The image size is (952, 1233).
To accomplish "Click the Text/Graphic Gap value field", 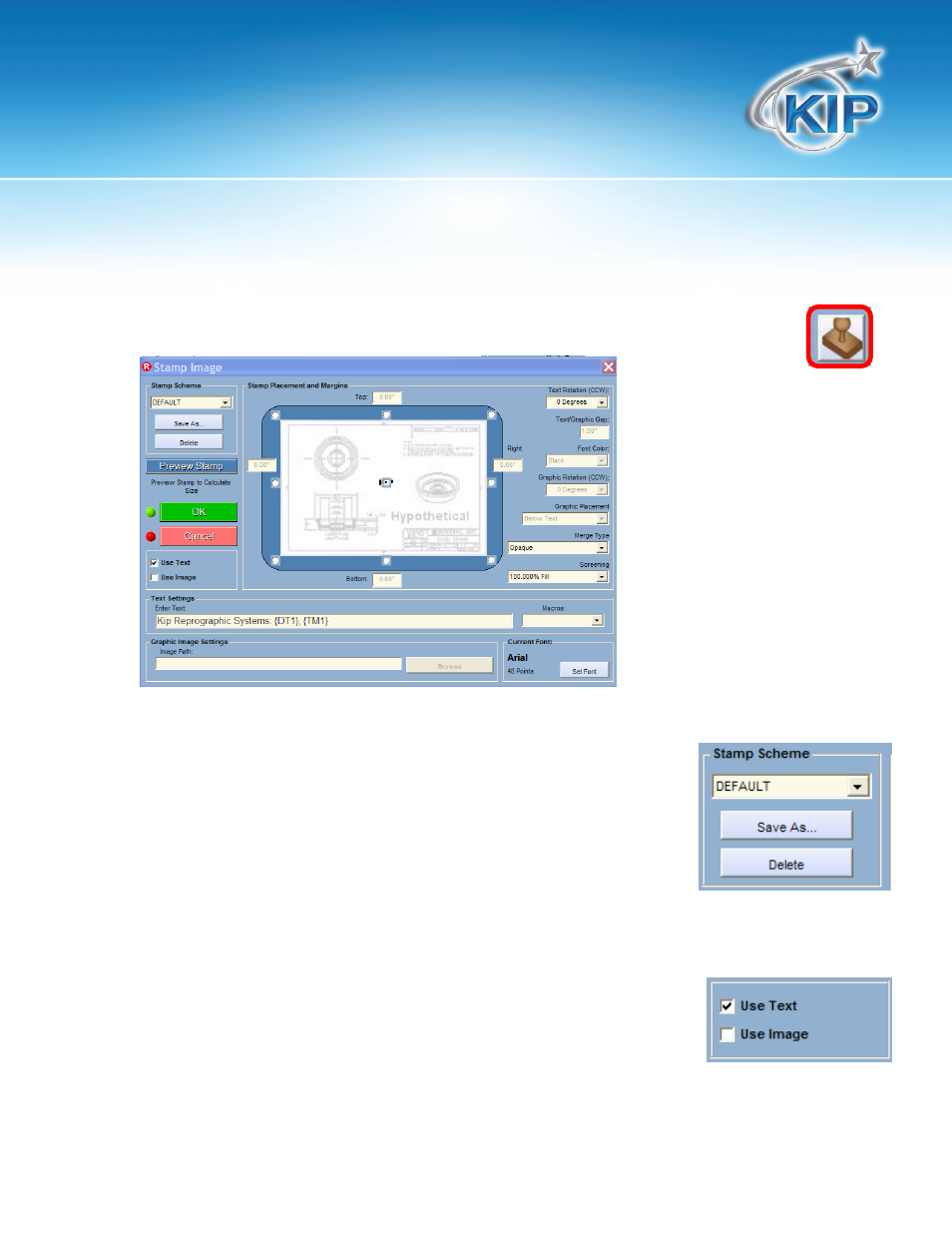I will click(594, 432).
